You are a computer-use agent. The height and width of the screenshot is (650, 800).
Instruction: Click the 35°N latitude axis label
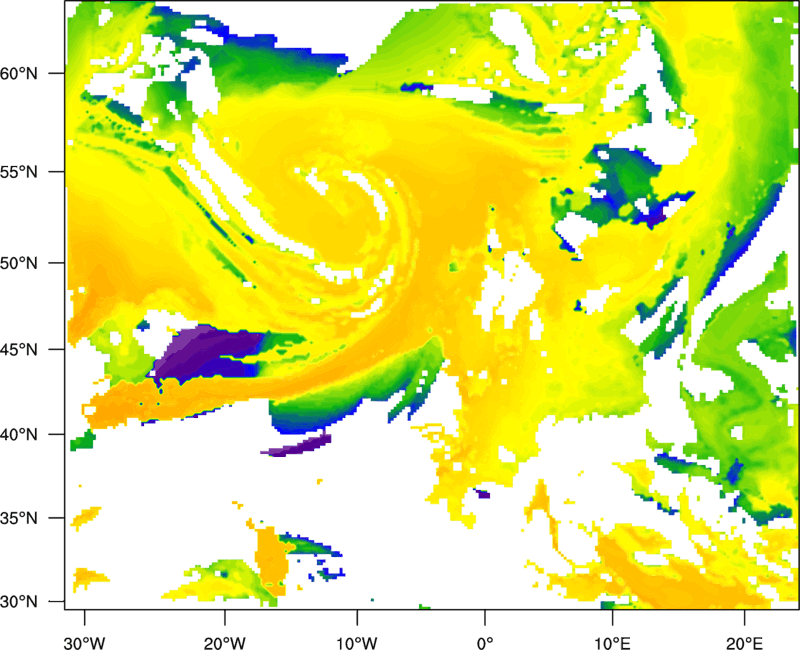(19, 518)
